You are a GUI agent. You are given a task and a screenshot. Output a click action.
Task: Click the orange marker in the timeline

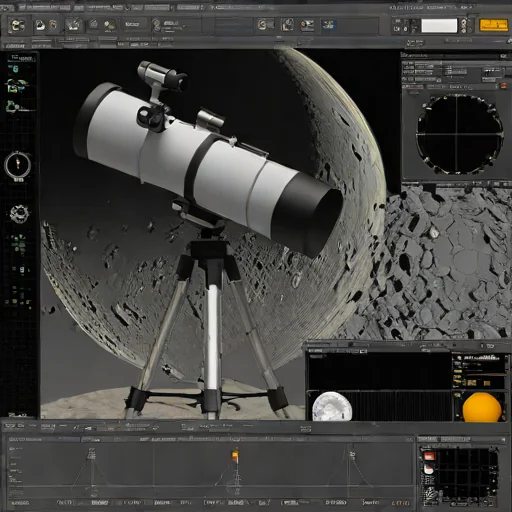[x=235, y=456]
